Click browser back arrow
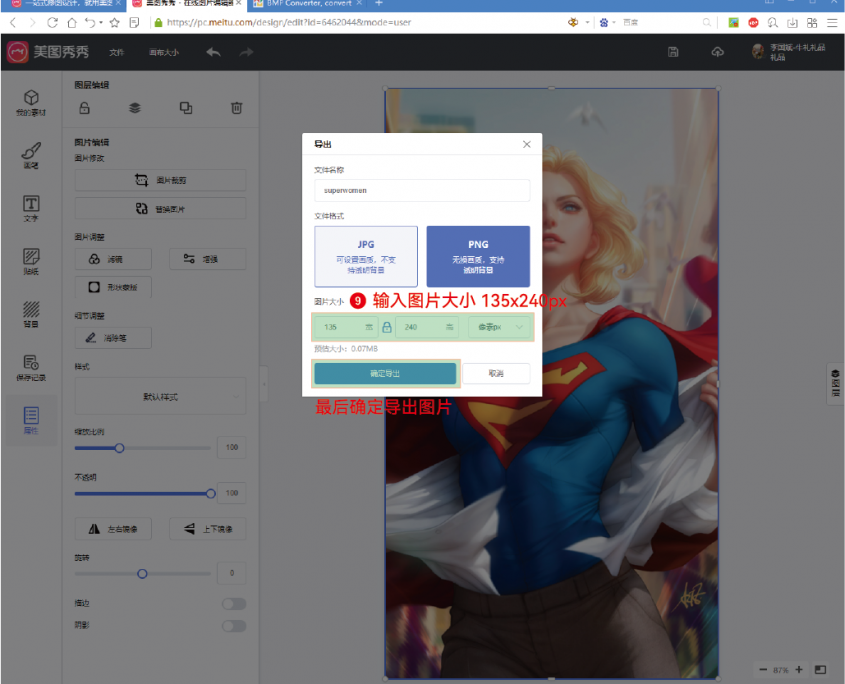Image resolution: width=845 pixels, height=684 pixels. point(13,23)
